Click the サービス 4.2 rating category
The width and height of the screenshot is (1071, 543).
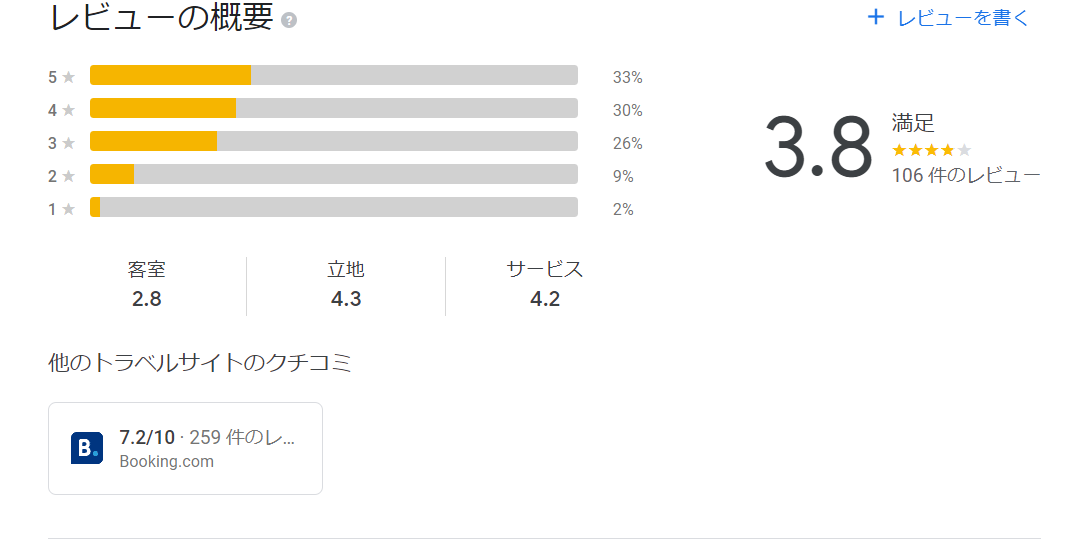(x=545, y=284)
